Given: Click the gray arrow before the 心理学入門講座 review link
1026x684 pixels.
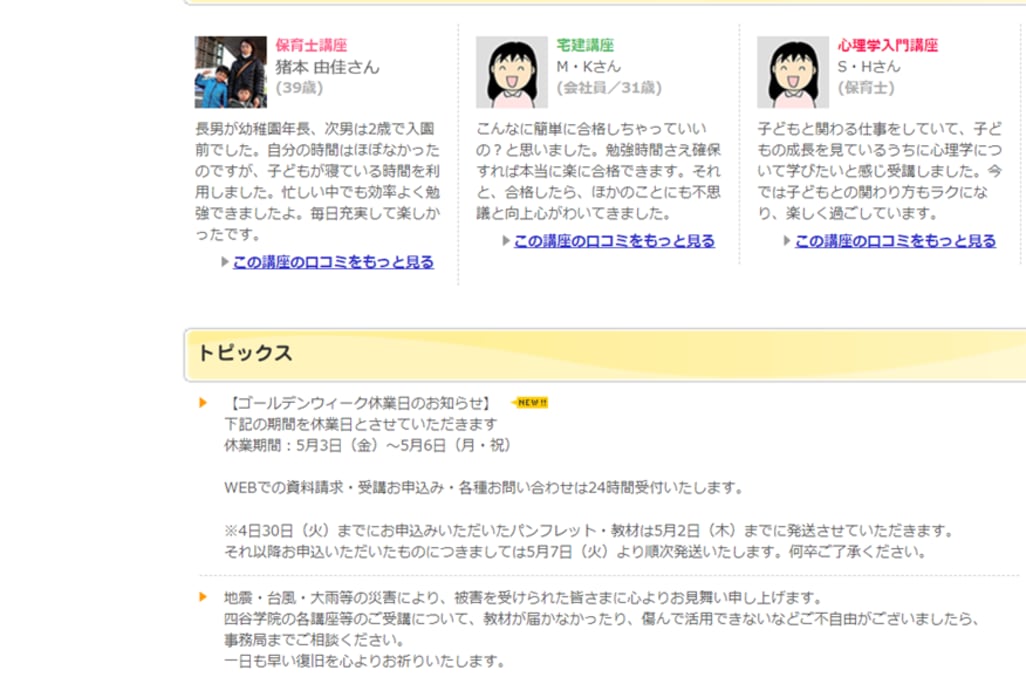Looking at the screenshot, I should click(x=787, y=241).
